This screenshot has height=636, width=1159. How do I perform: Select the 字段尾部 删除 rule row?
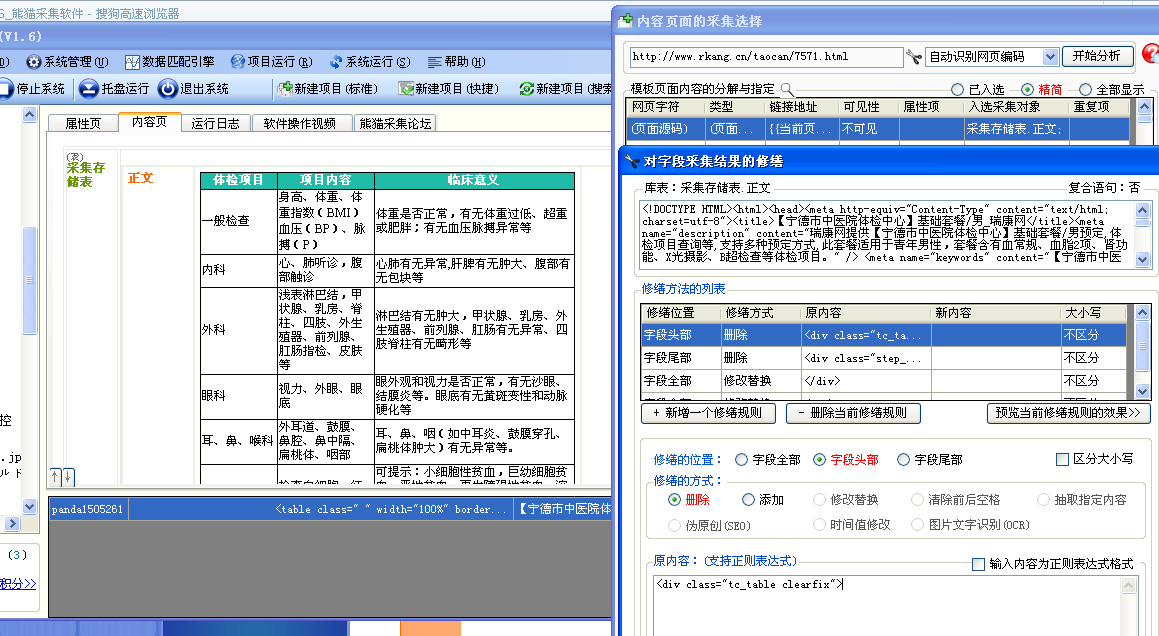point(883,358)
